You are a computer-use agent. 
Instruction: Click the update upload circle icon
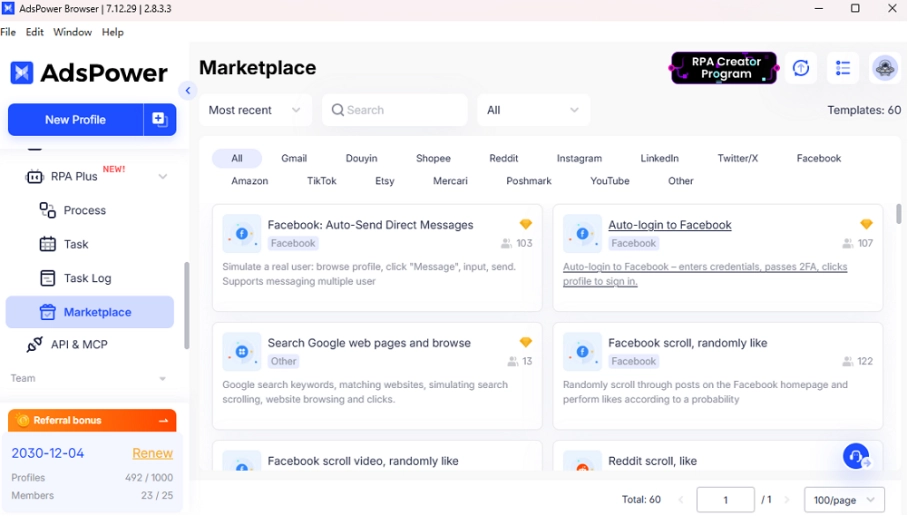(801, 68)
